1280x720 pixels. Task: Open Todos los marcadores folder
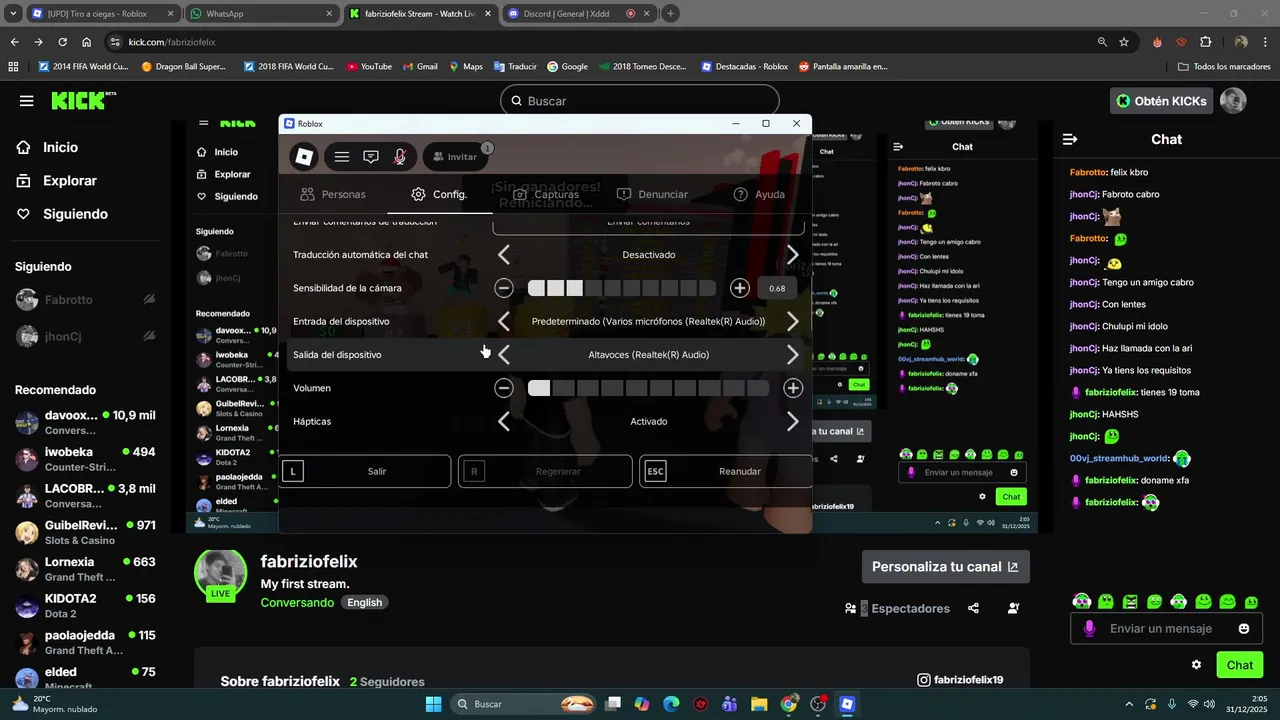pyautogui.click(x=1224, y=66)
